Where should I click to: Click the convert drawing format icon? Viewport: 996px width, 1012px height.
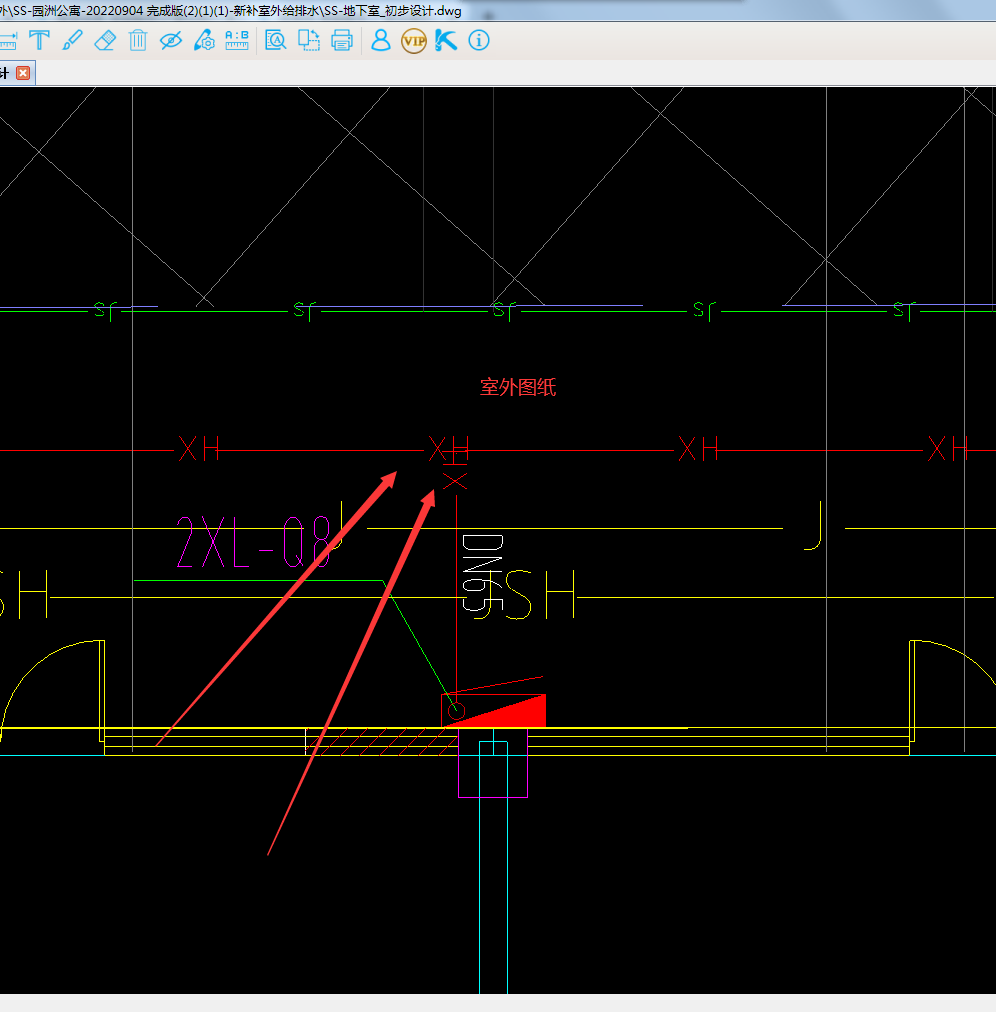coord(309,41)
